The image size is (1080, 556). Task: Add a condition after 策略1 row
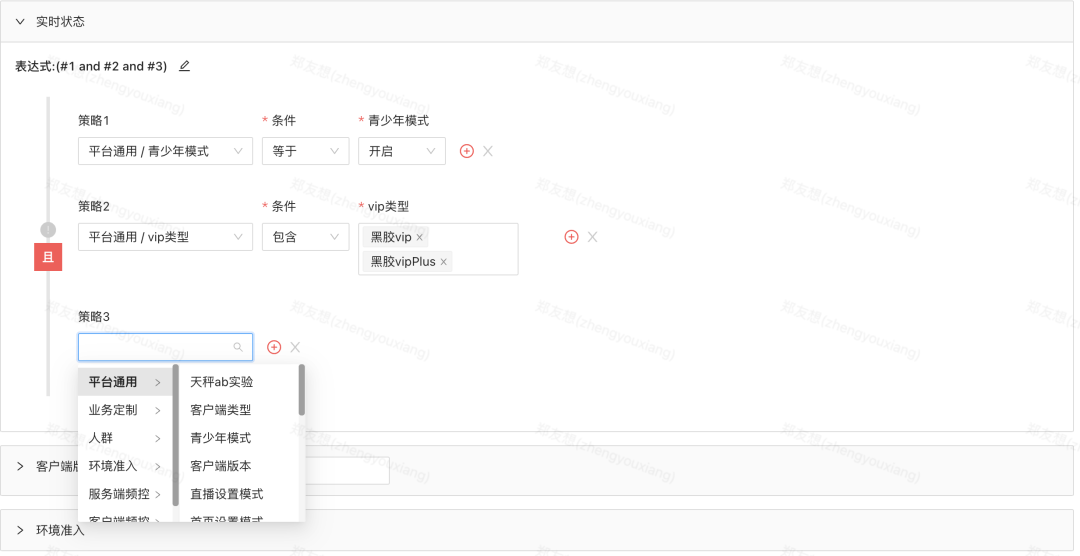coord(466,151)
